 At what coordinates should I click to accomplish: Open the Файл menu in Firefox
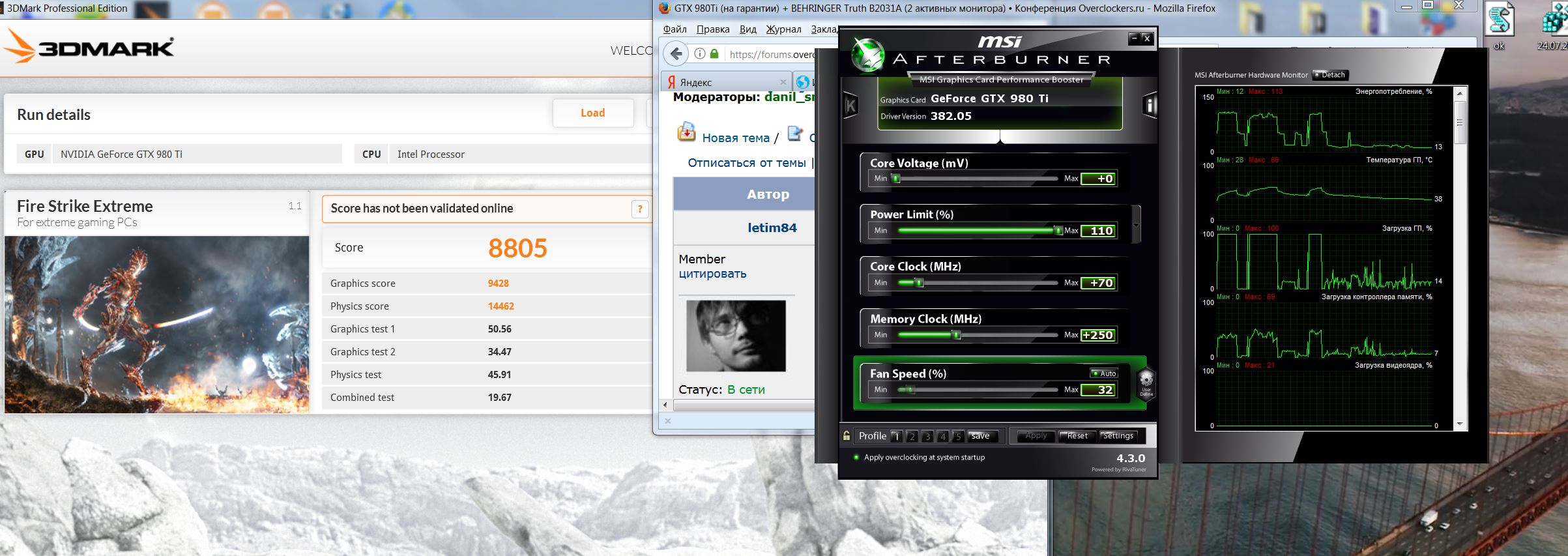click(x=675, y=29)
